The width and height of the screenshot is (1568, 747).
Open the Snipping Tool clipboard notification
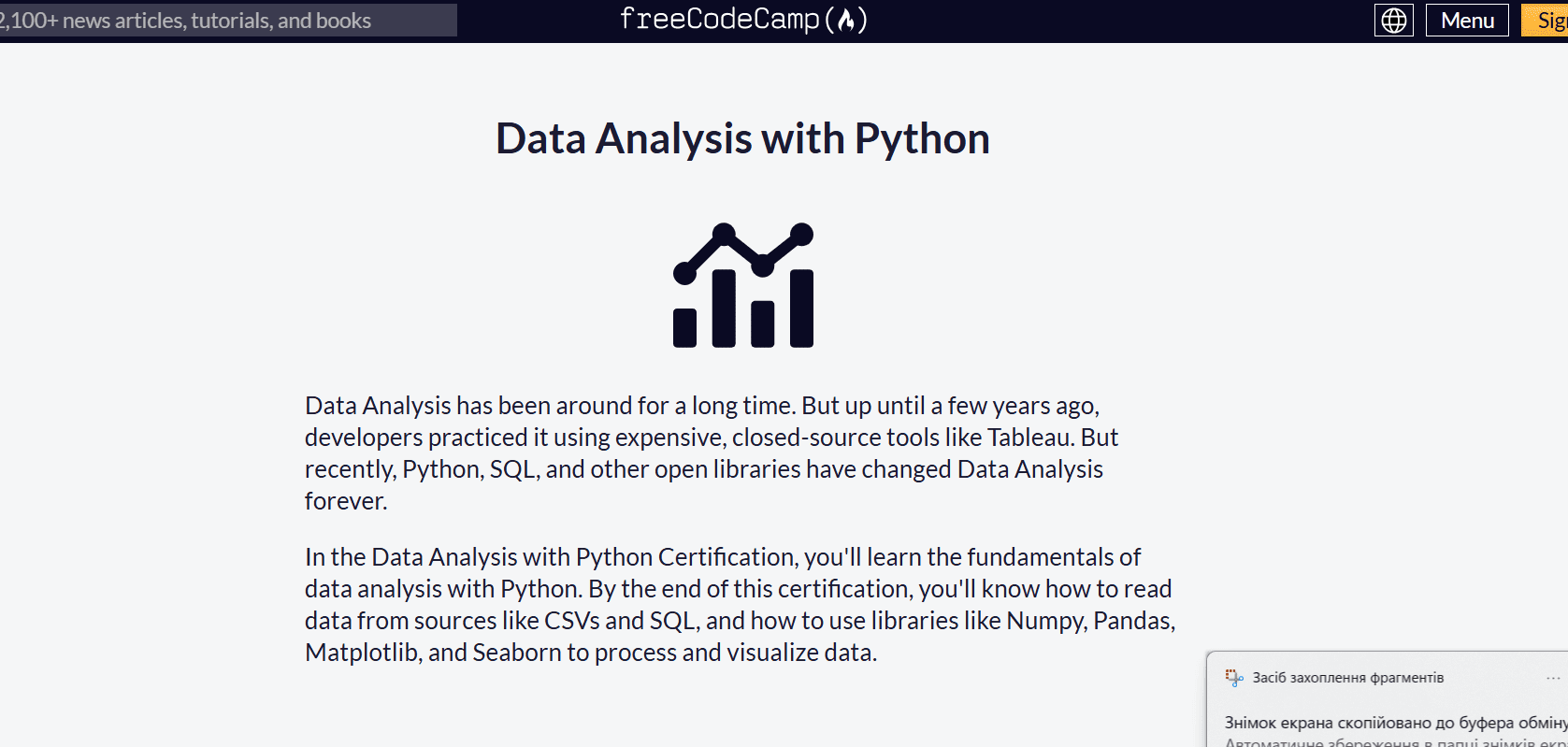(1384, 701)
